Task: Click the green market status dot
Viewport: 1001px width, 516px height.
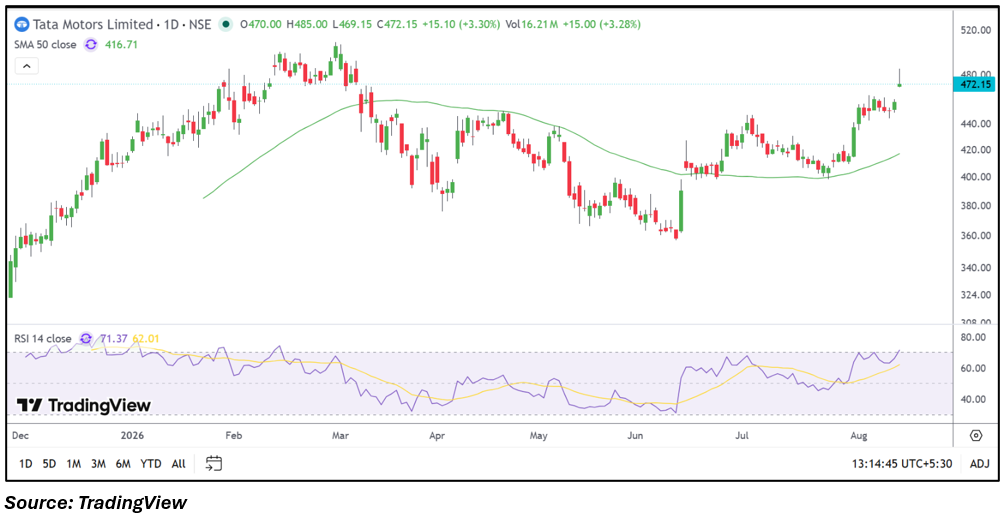Action: pyautogui.click(x=225, y=24)
